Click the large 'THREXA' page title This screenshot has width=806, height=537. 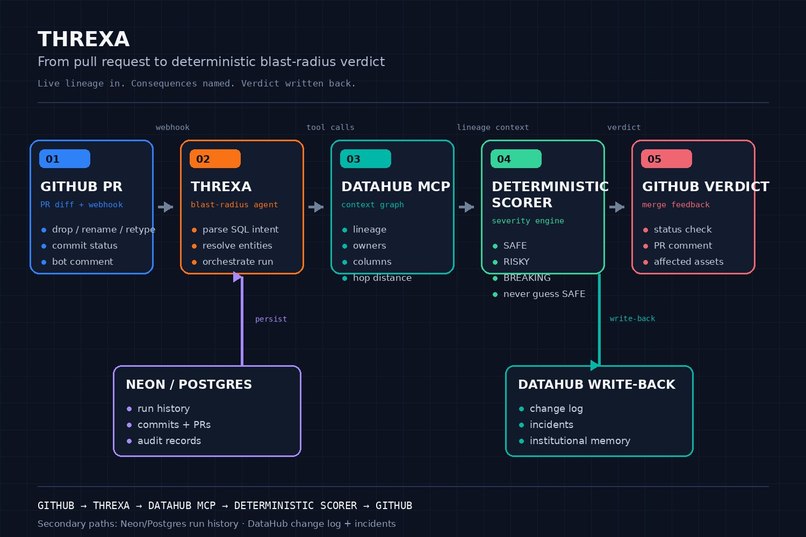coord(83,39)
